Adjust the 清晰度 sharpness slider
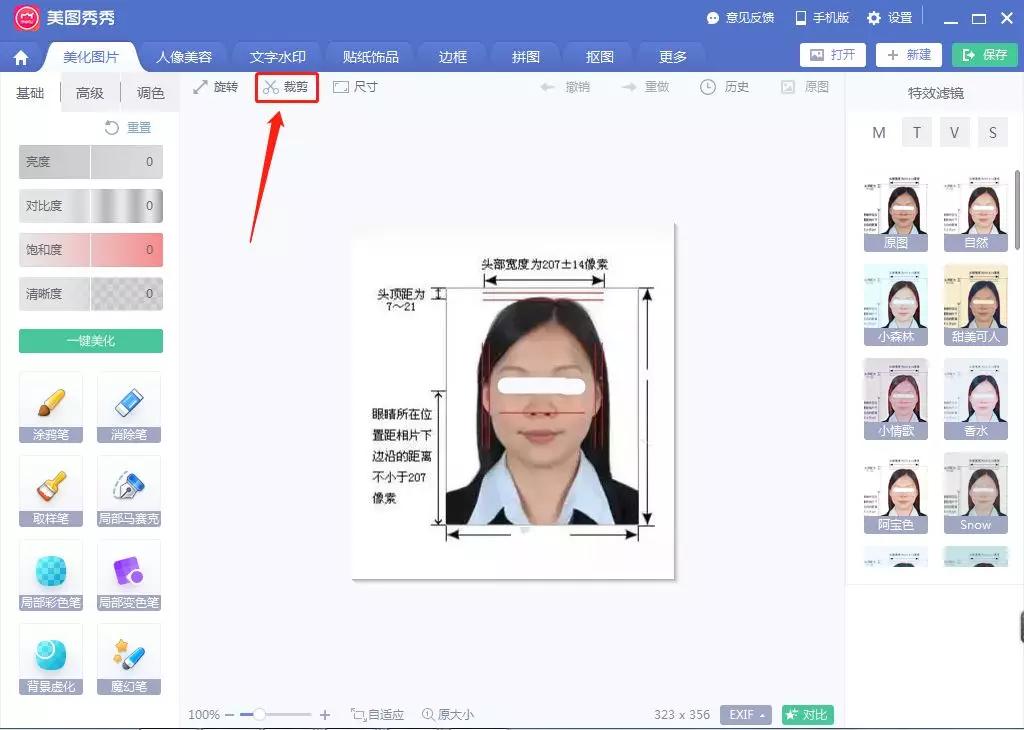 (x=91, y=294)
